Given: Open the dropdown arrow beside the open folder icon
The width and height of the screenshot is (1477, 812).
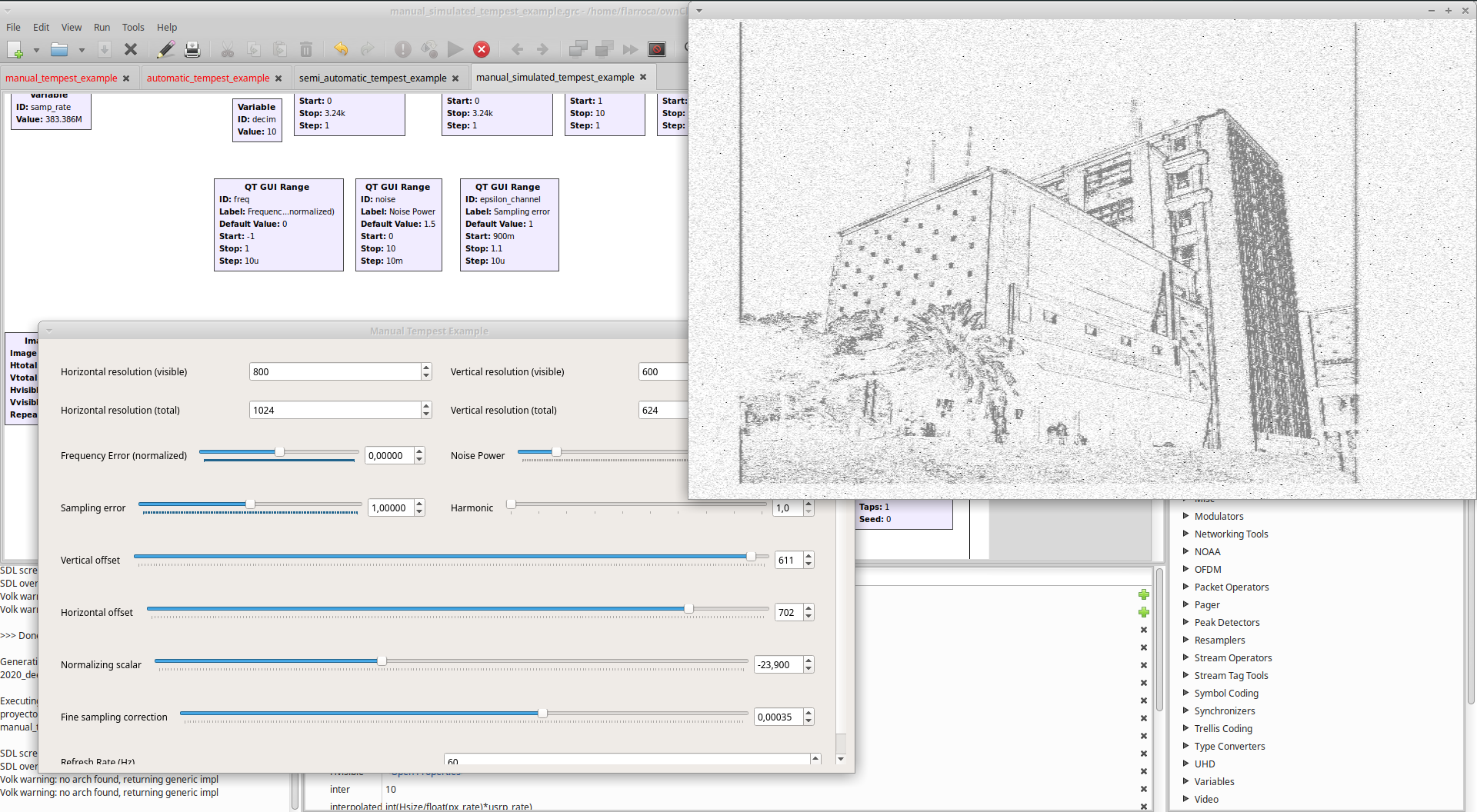Looking at the screenshot, I should point(82,51).
